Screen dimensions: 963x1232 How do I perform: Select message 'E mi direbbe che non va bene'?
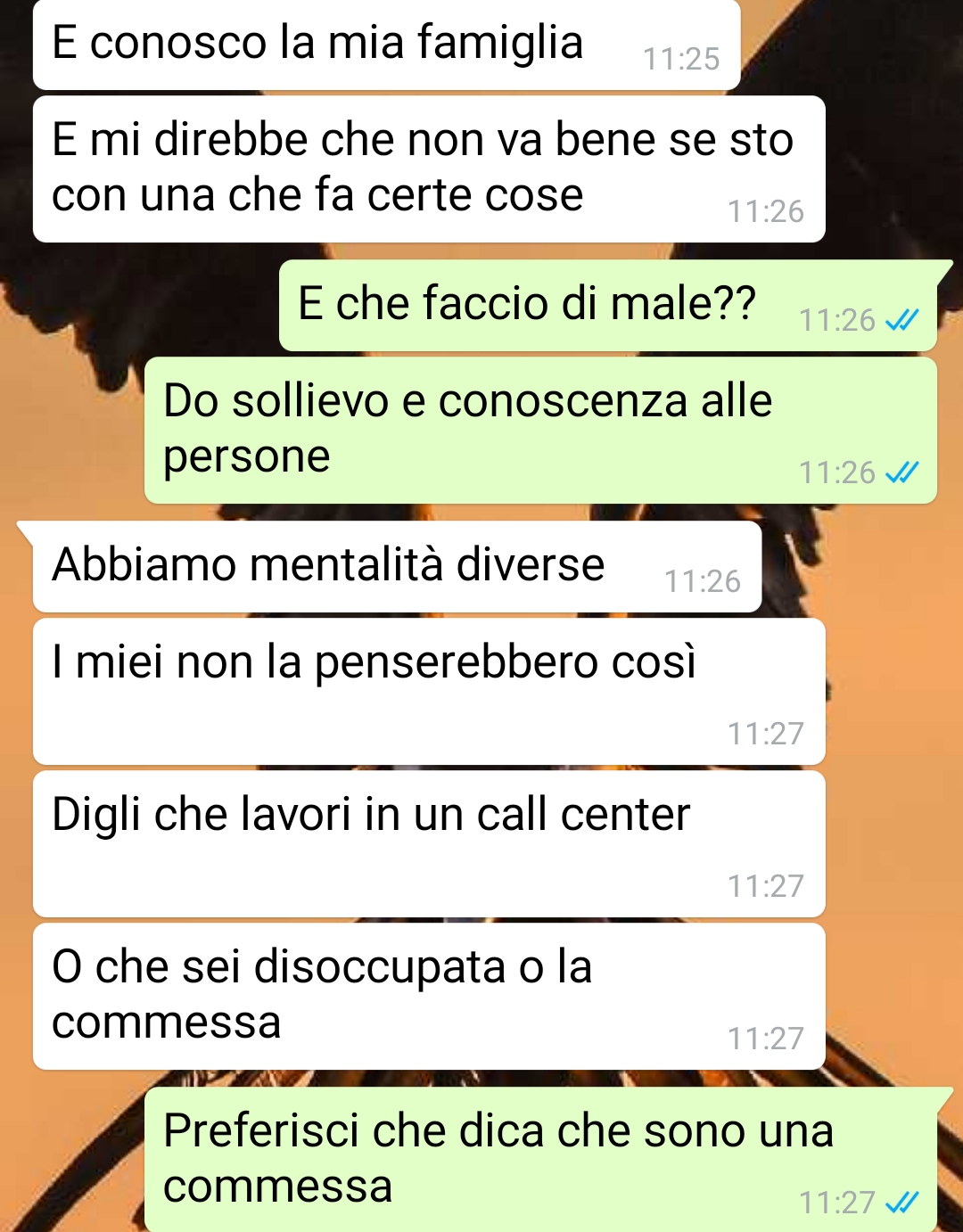[429, 169]
